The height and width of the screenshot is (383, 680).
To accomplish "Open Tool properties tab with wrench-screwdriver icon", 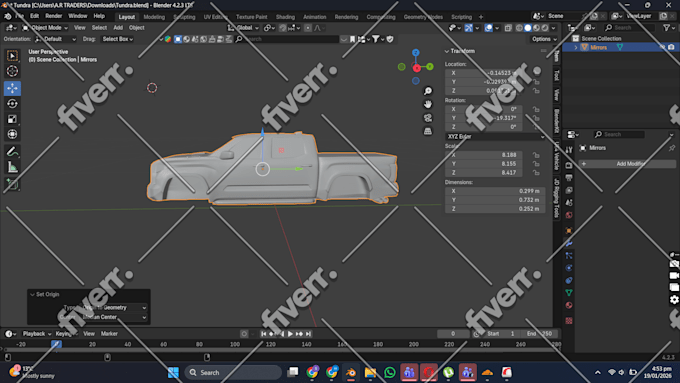I will coord(569,150).
